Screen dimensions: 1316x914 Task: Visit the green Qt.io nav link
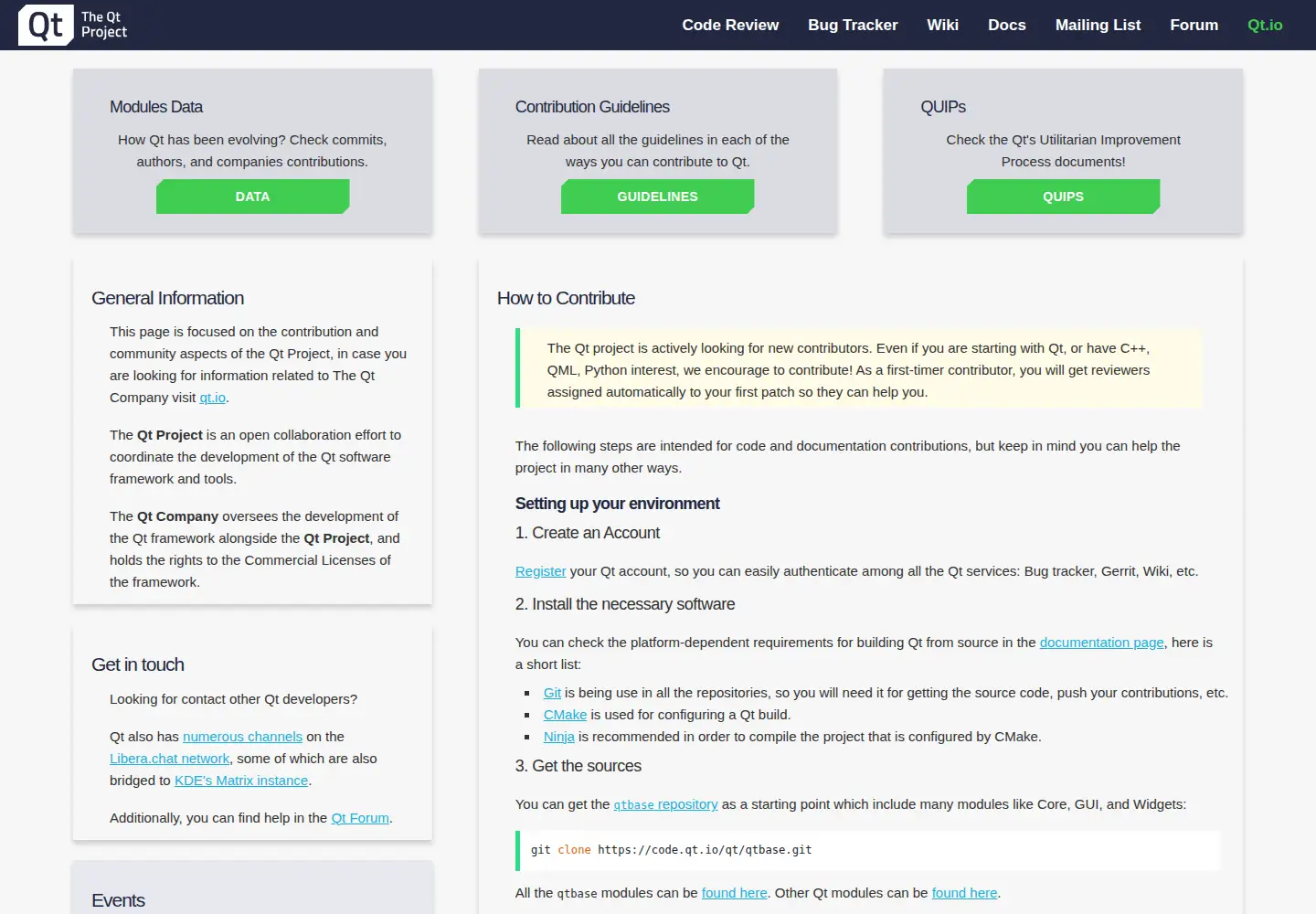click(1265, 25)
